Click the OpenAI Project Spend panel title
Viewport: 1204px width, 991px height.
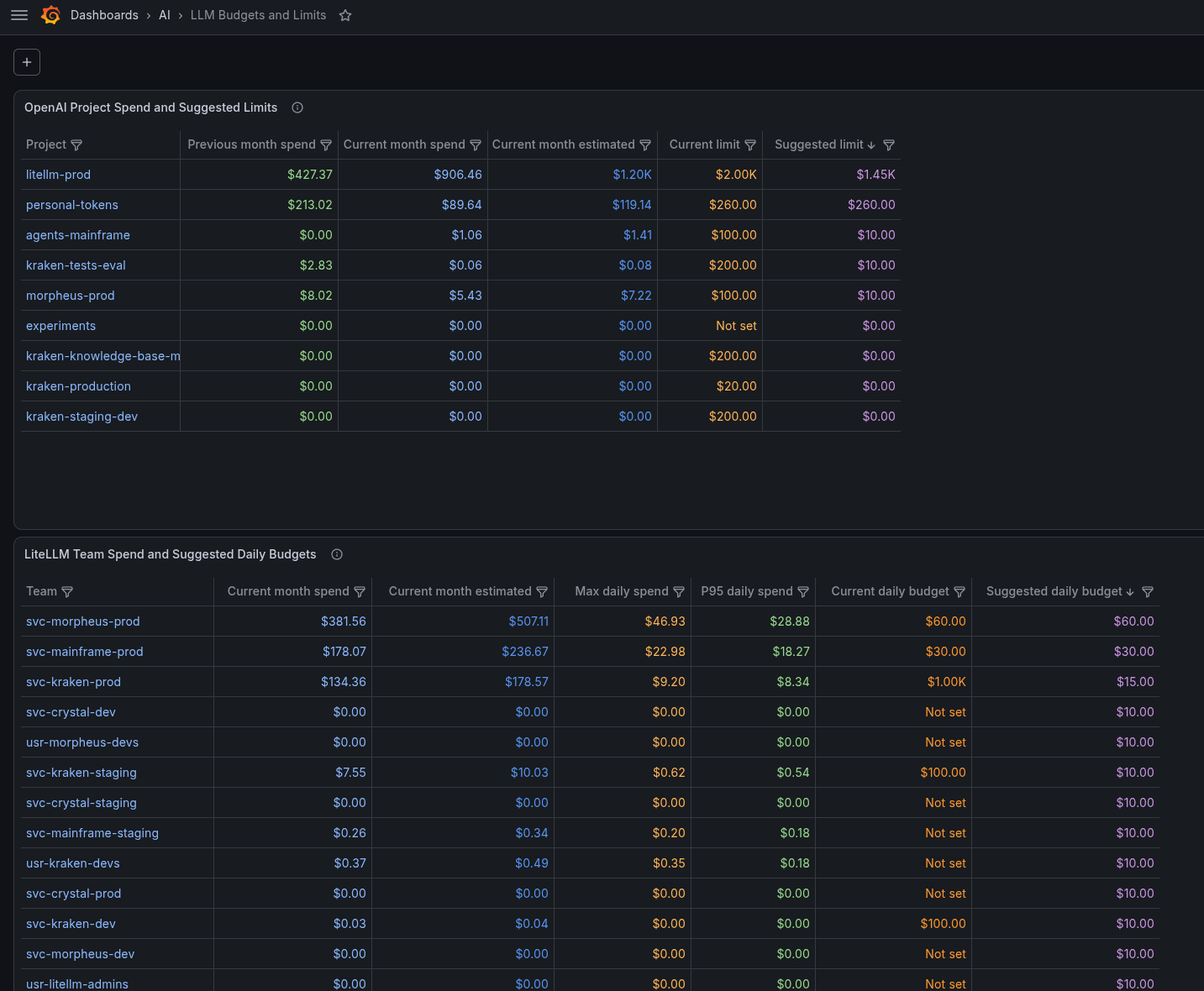click(150, 107)
